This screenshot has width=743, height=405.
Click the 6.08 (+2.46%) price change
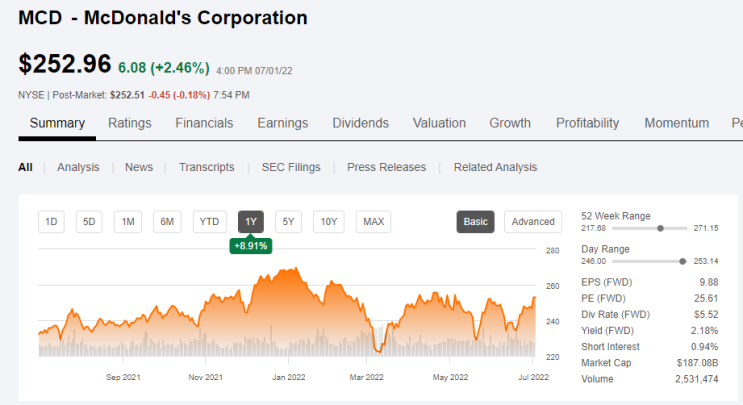coord(163,68)
